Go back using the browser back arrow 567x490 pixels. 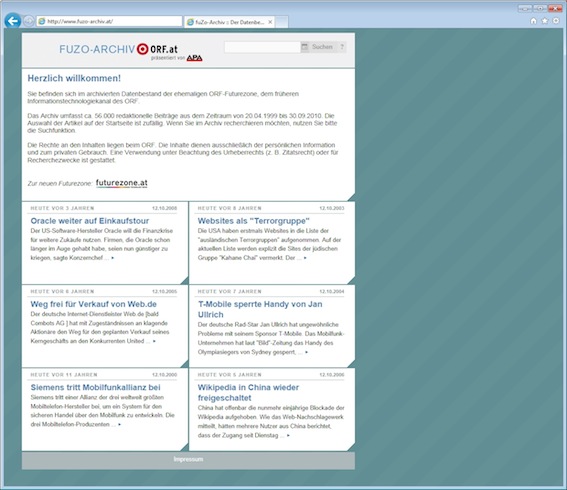tap(13, 21)
